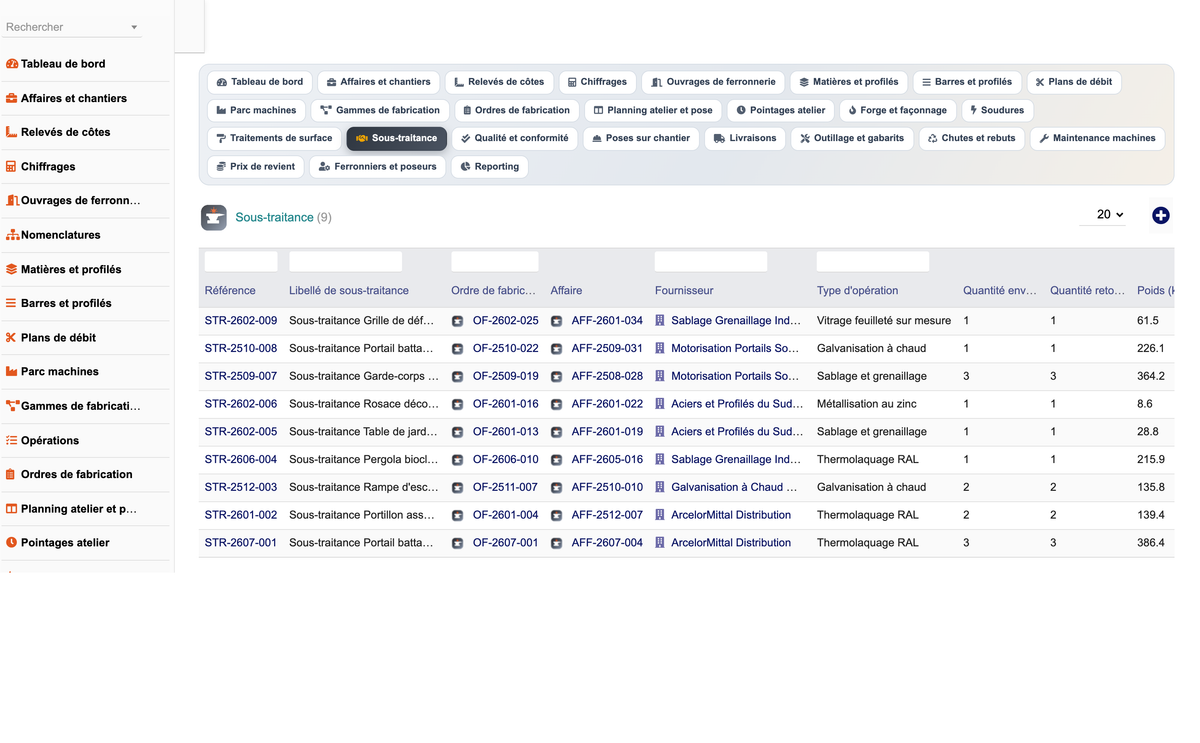The image size is (1200, 743).
Task: Sort by Type d'opération column header
Action: pyautogui.click(x=857, y=291)
